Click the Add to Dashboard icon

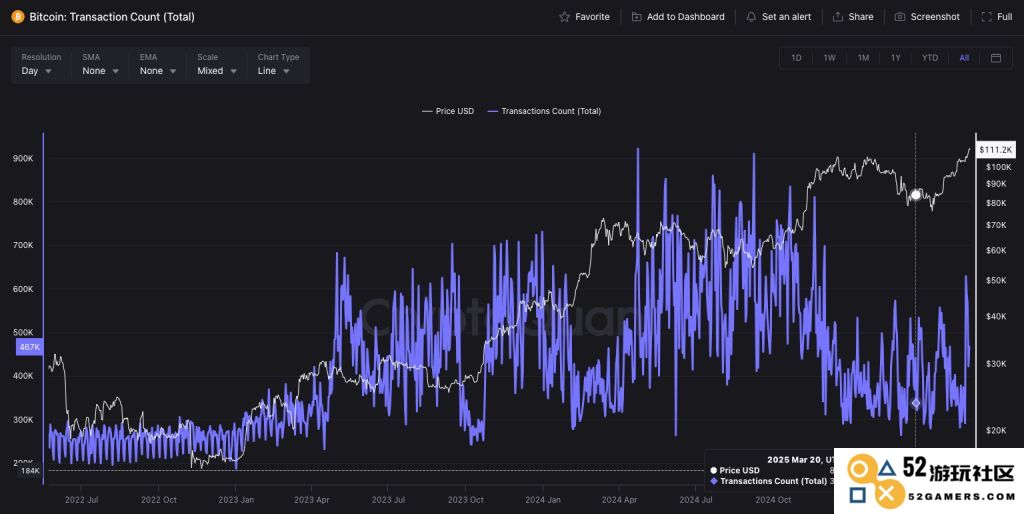(x=636, y=17)
